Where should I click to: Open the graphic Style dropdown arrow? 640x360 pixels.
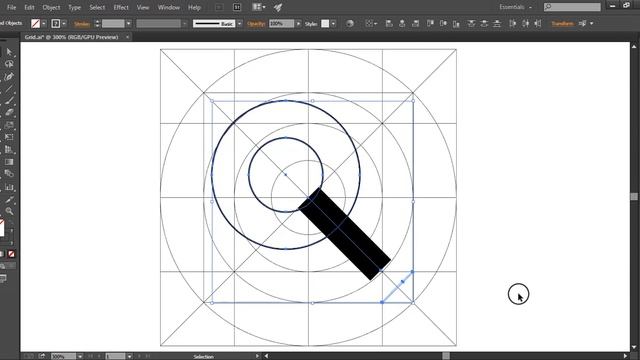click(333, 24)
